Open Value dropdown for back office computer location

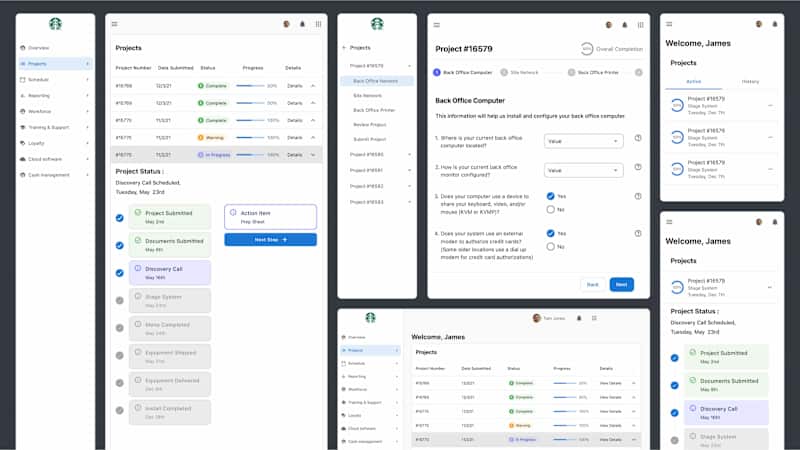(x=583, y=141)
